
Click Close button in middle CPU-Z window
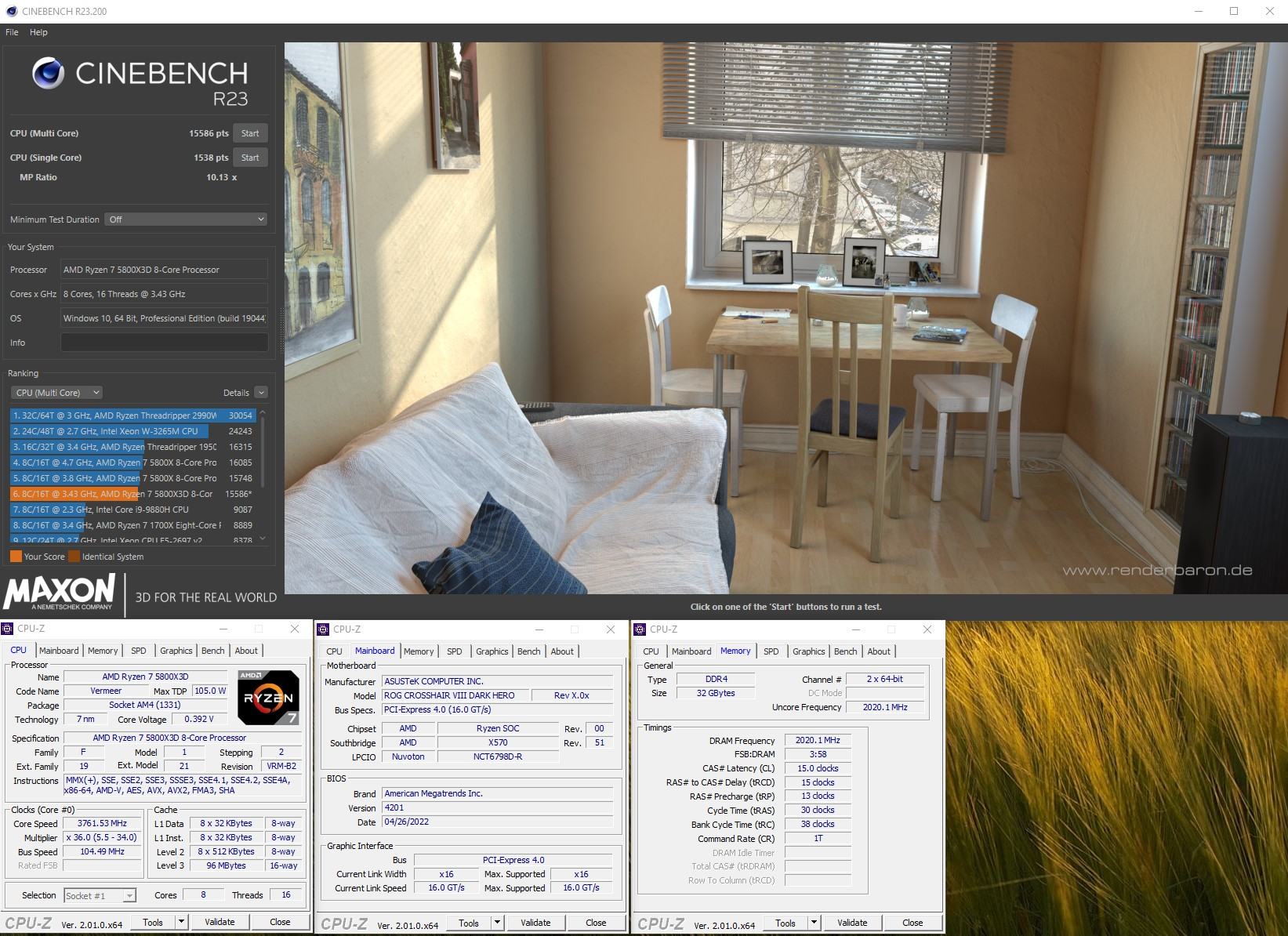point(596,923)
